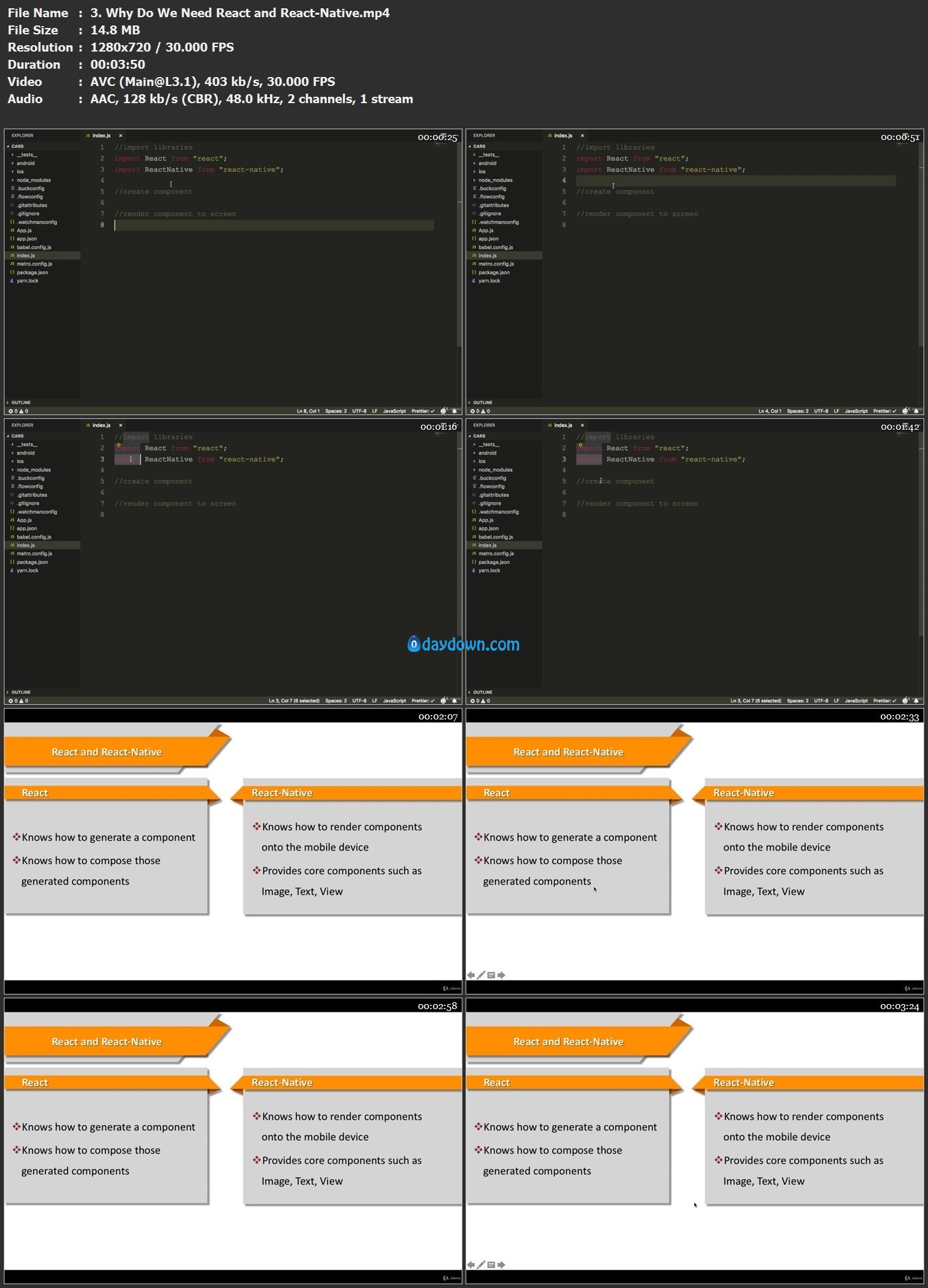Select the pen annotation tool in the 00:02:33 frame
928x1288 pixels.
point(481,975)
